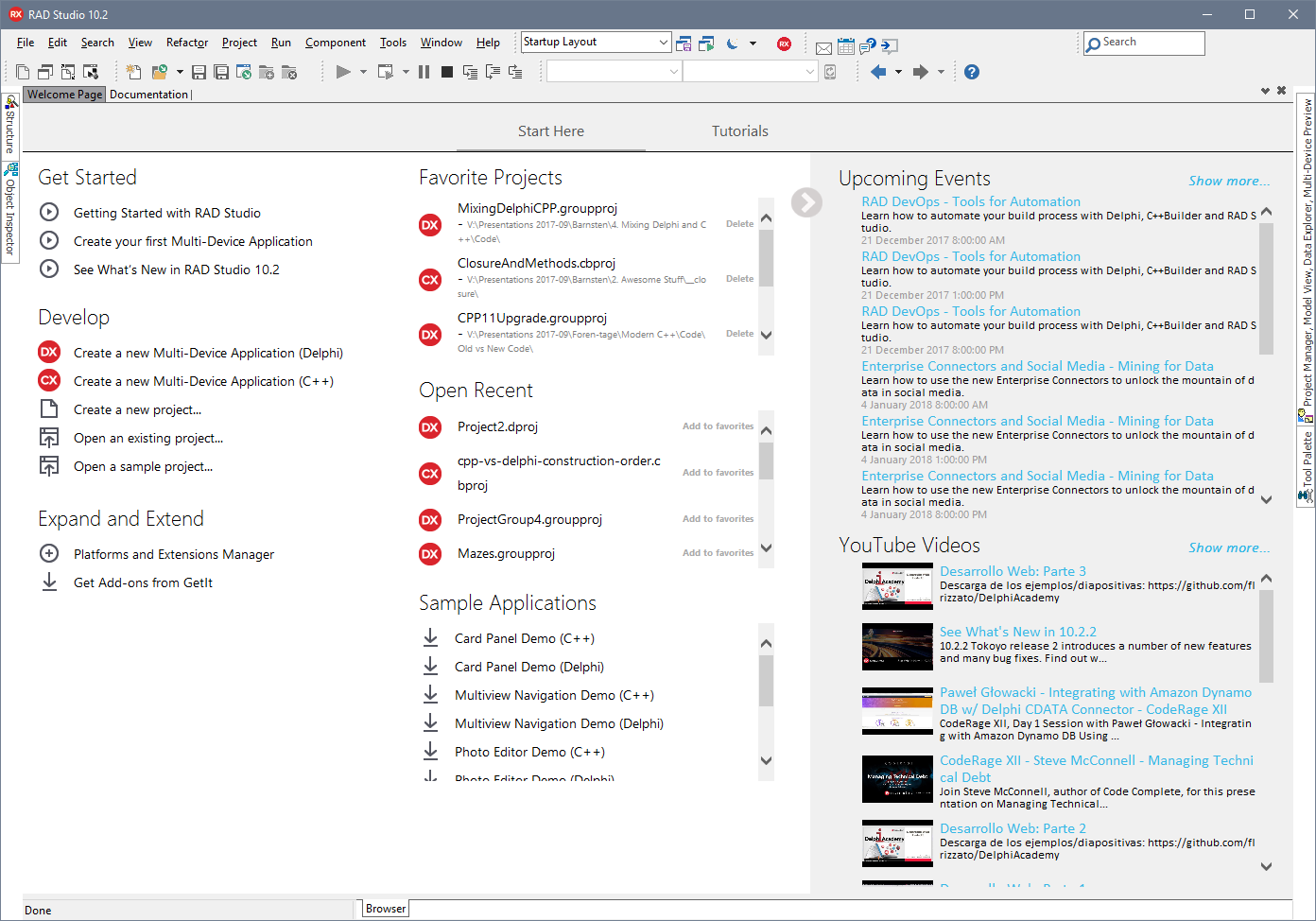The width and height of the screenshot is (1316, 921).
Task: Click the Save All toolbar icon
Action: (x=221, y=72)
